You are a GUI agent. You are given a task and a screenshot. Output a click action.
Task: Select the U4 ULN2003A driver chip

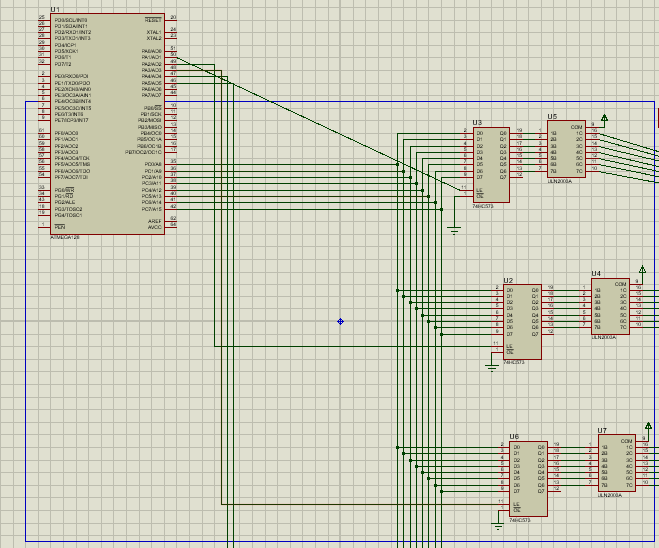[610, 307]
